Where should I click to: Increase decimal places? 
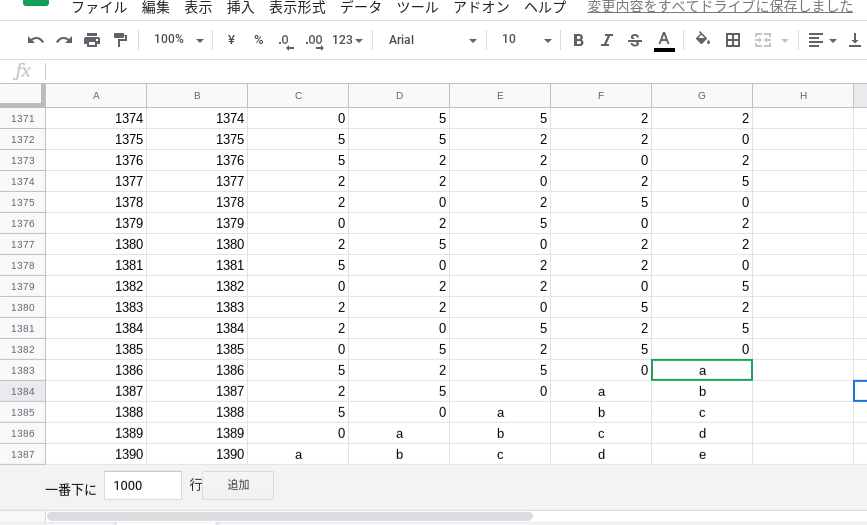click(314, 40)
